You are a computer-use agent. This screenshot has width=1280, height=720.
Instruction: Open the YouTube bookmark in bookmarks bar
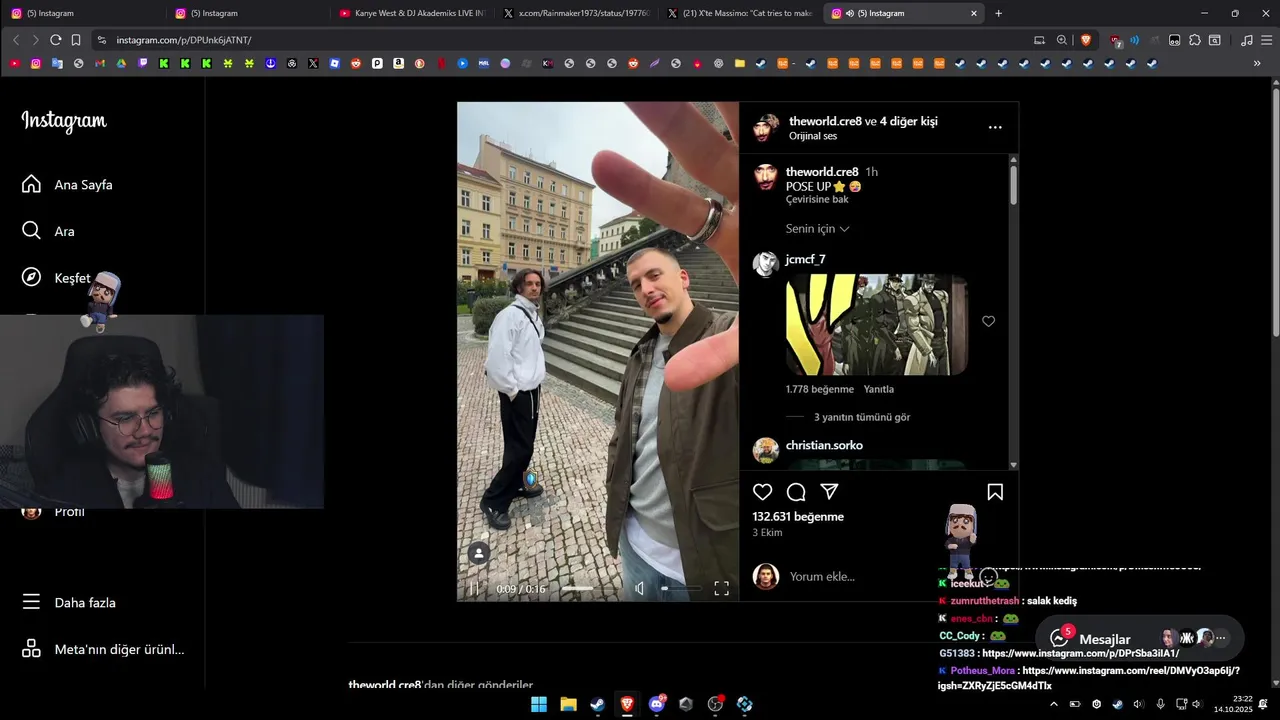tap(14, 63)
